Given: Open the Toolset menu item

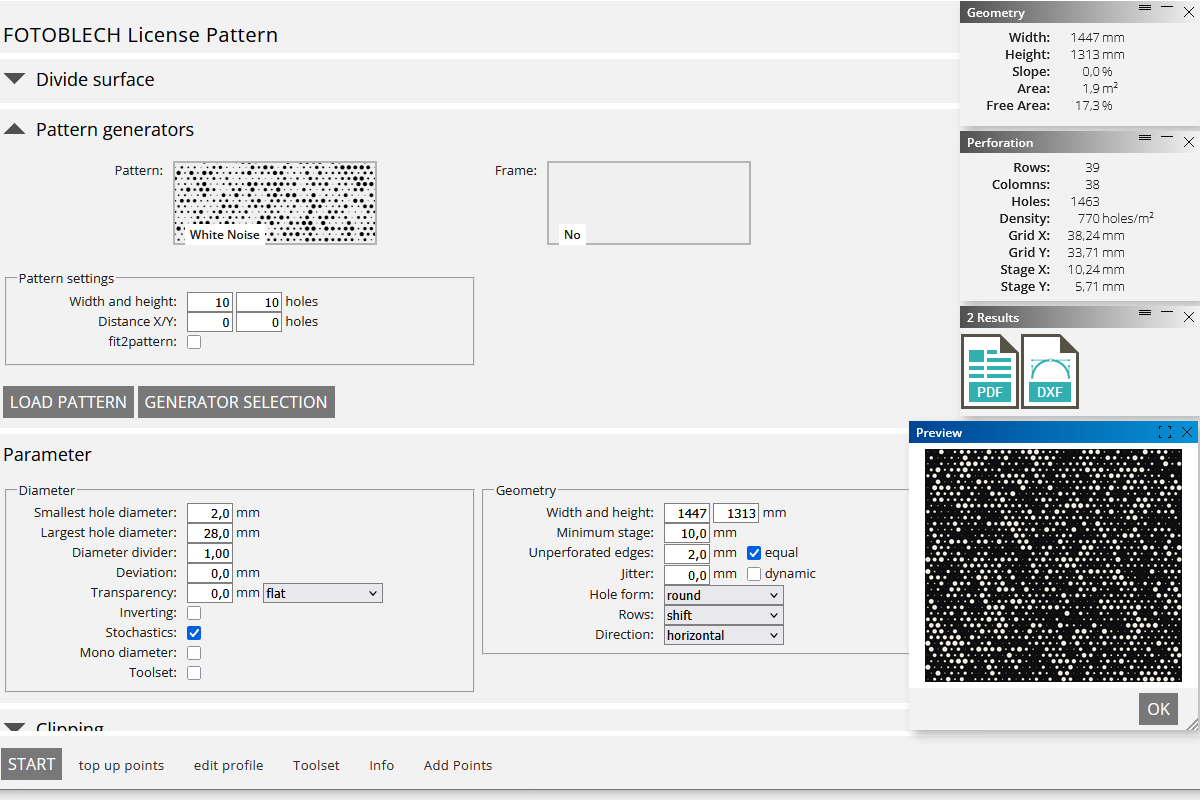Looking at the screenshot, I should point(316,765).
